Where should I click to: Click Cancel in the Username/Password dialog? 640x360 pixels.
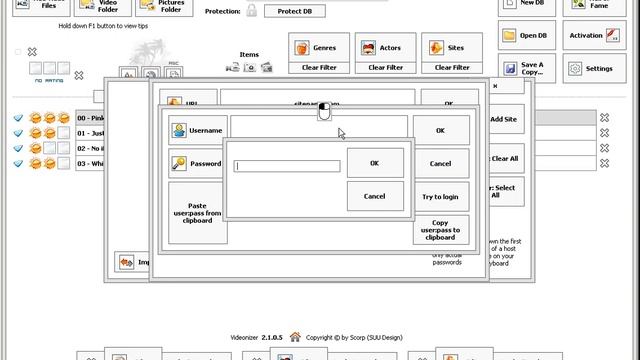(441, 163)
